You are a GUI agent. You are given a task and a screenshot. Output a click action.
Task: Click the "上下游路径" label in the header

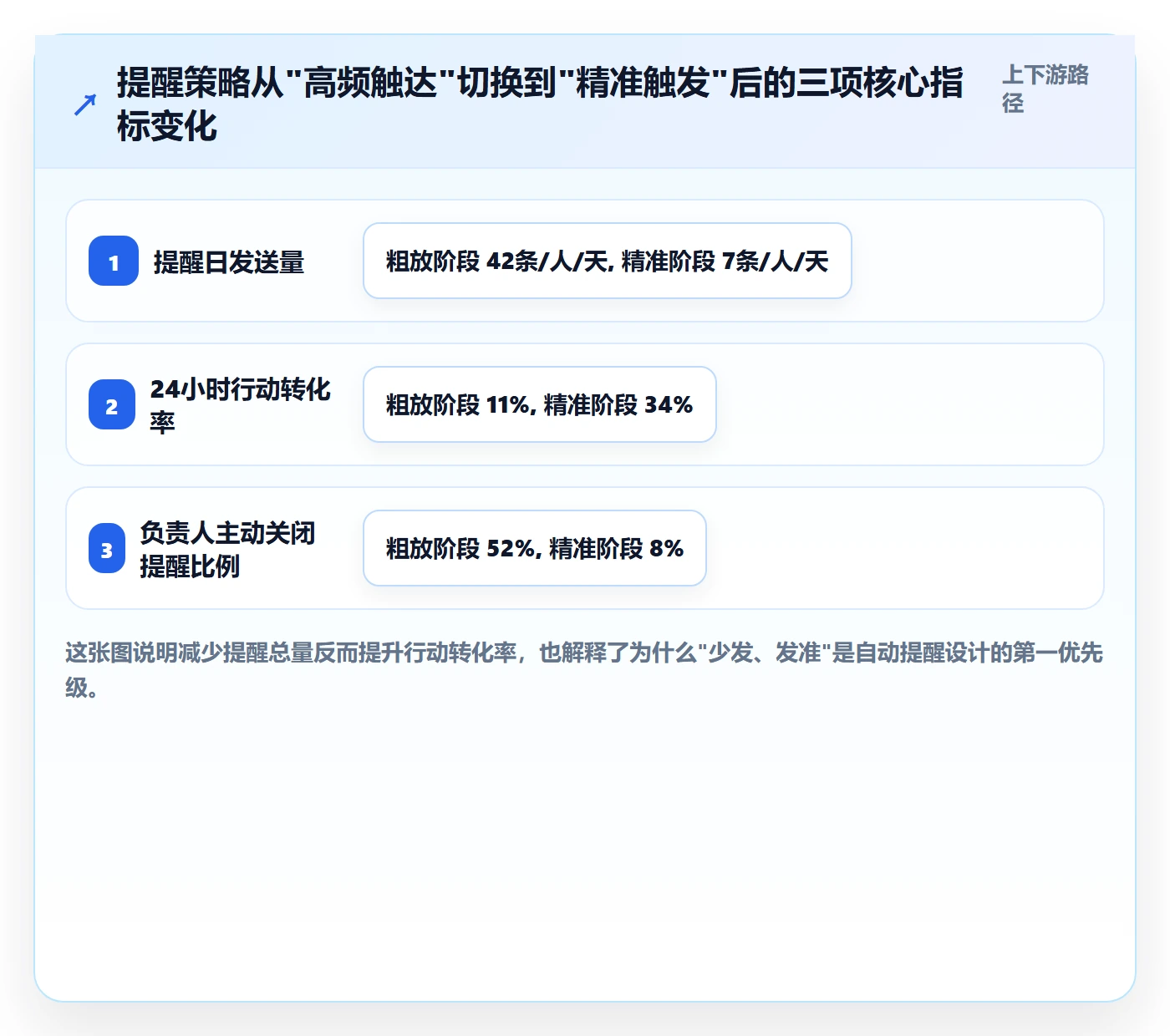1045,89
